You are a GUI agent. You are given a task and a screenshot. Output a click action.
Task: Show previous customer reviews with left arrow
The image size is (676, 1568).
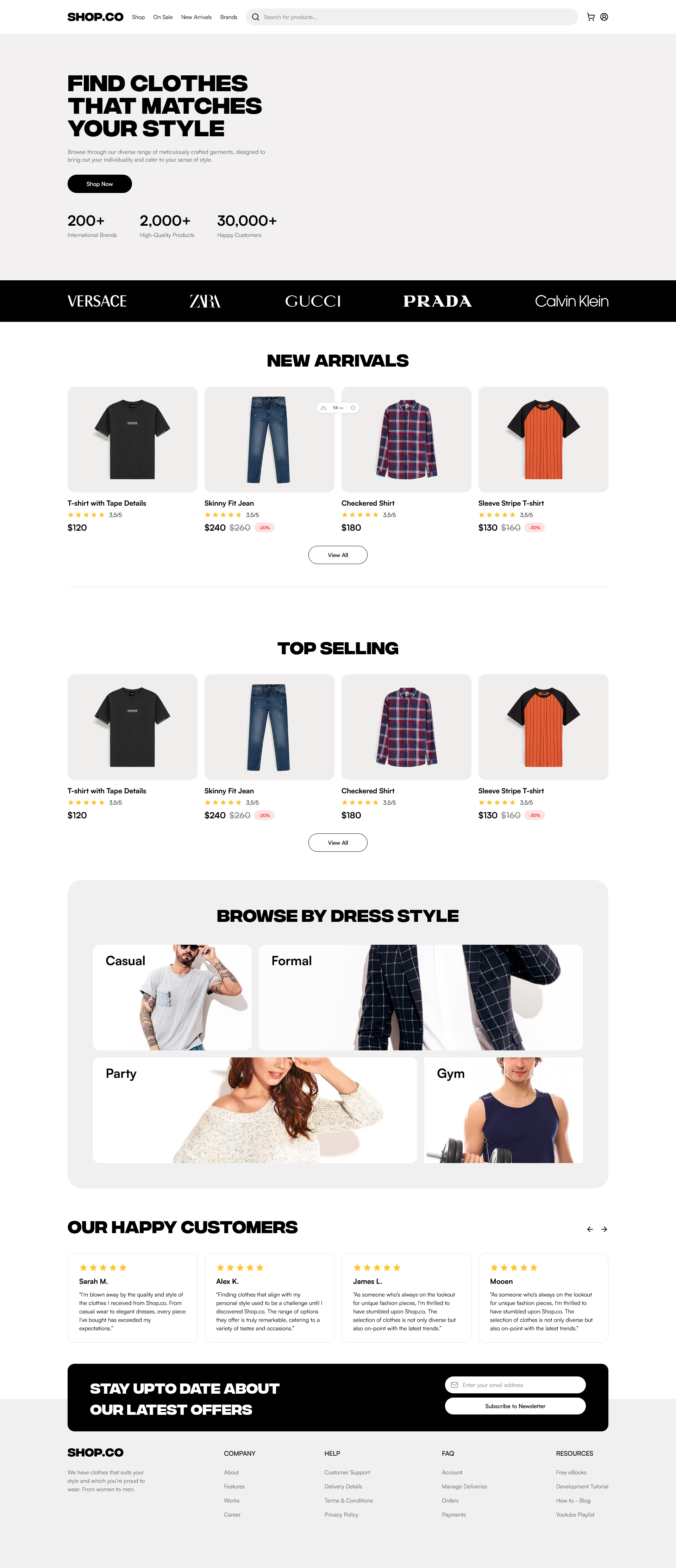coord(590,1230)
